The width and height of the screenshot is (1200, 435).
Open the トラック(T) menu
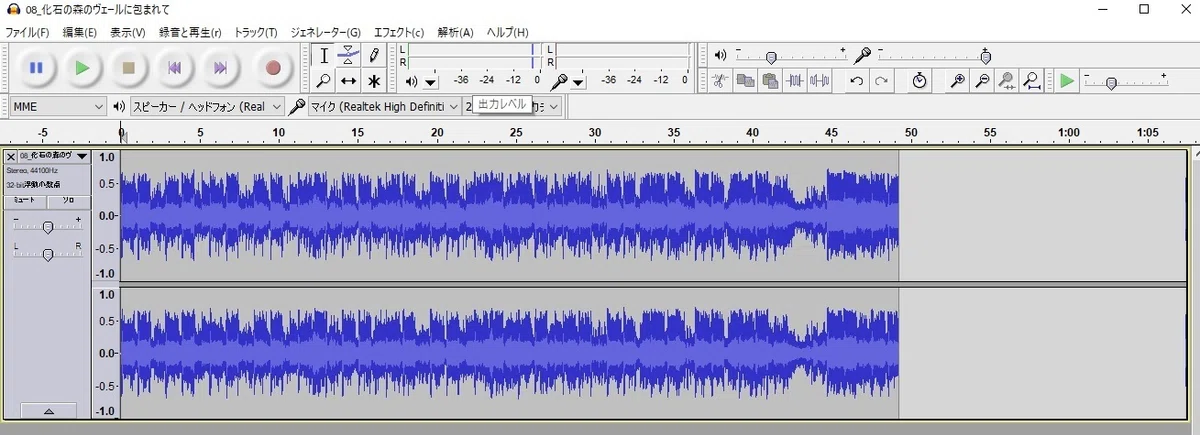[256, 32]
